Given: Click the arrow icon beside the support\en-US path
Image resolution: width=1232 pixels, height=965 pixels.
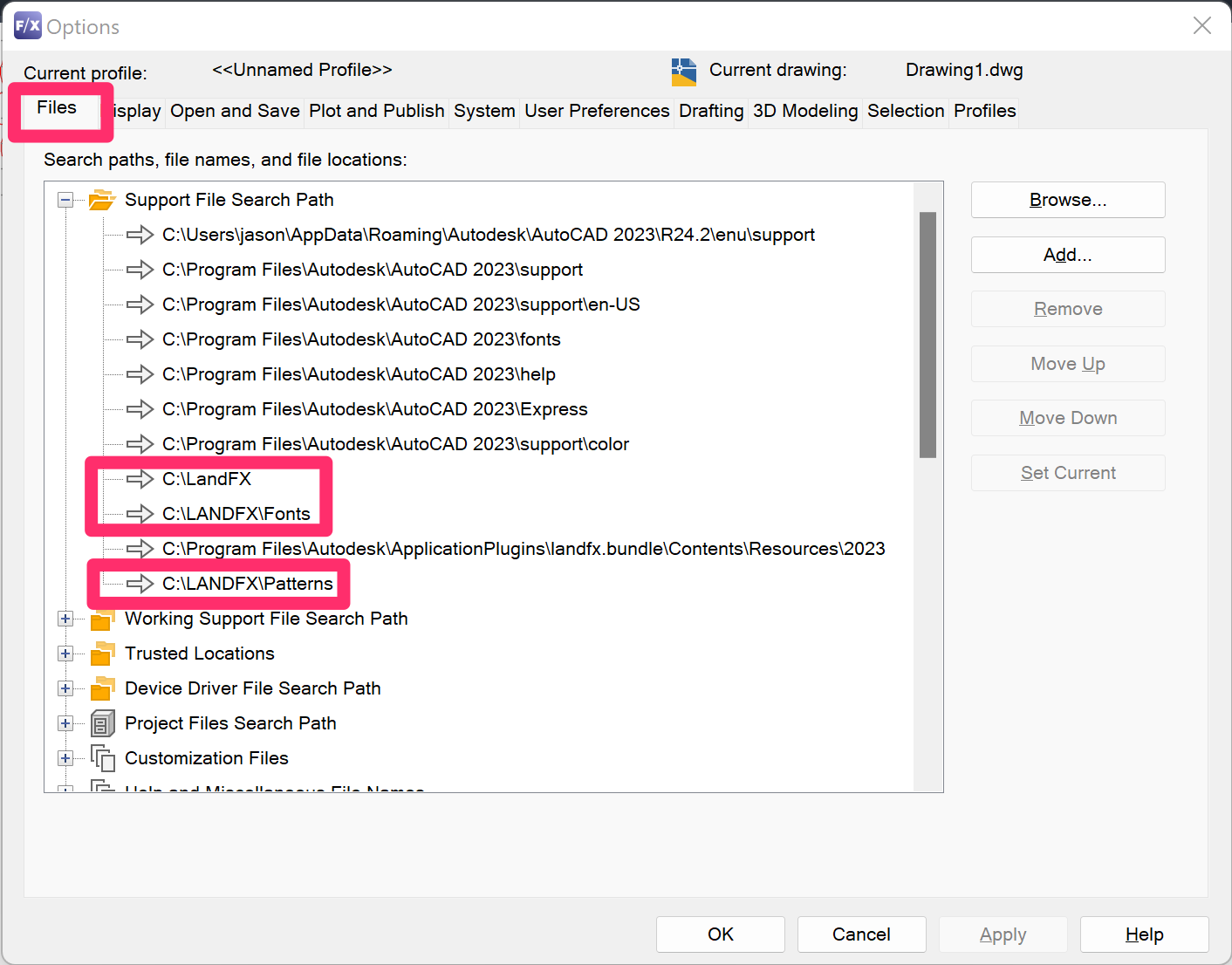Looking at the screenshot, I should click(x=140, y=305).
